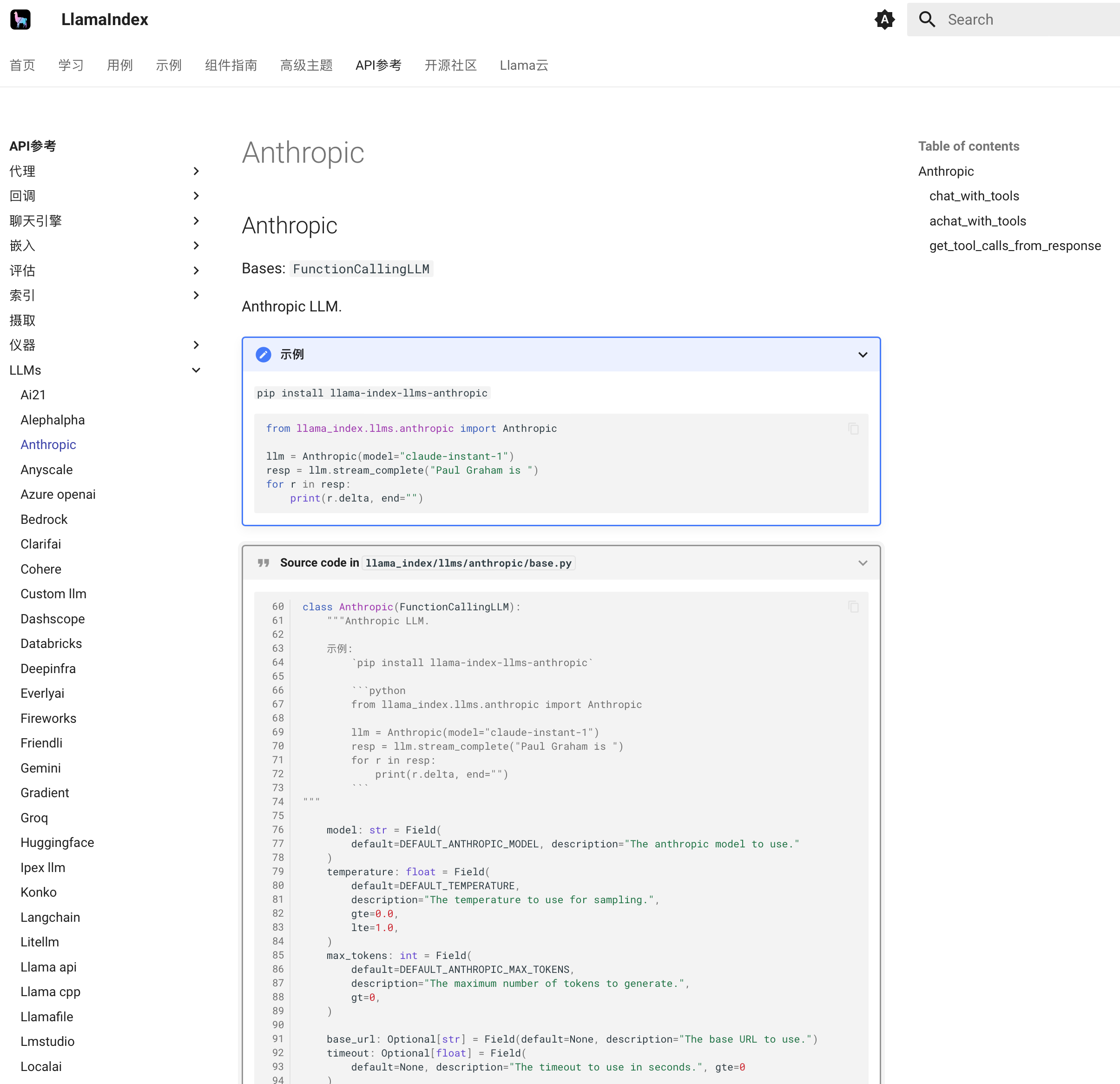1120x1084 pixels.
Task: Go to get_tool_calls_from_response section
Action: point(1015,246)
